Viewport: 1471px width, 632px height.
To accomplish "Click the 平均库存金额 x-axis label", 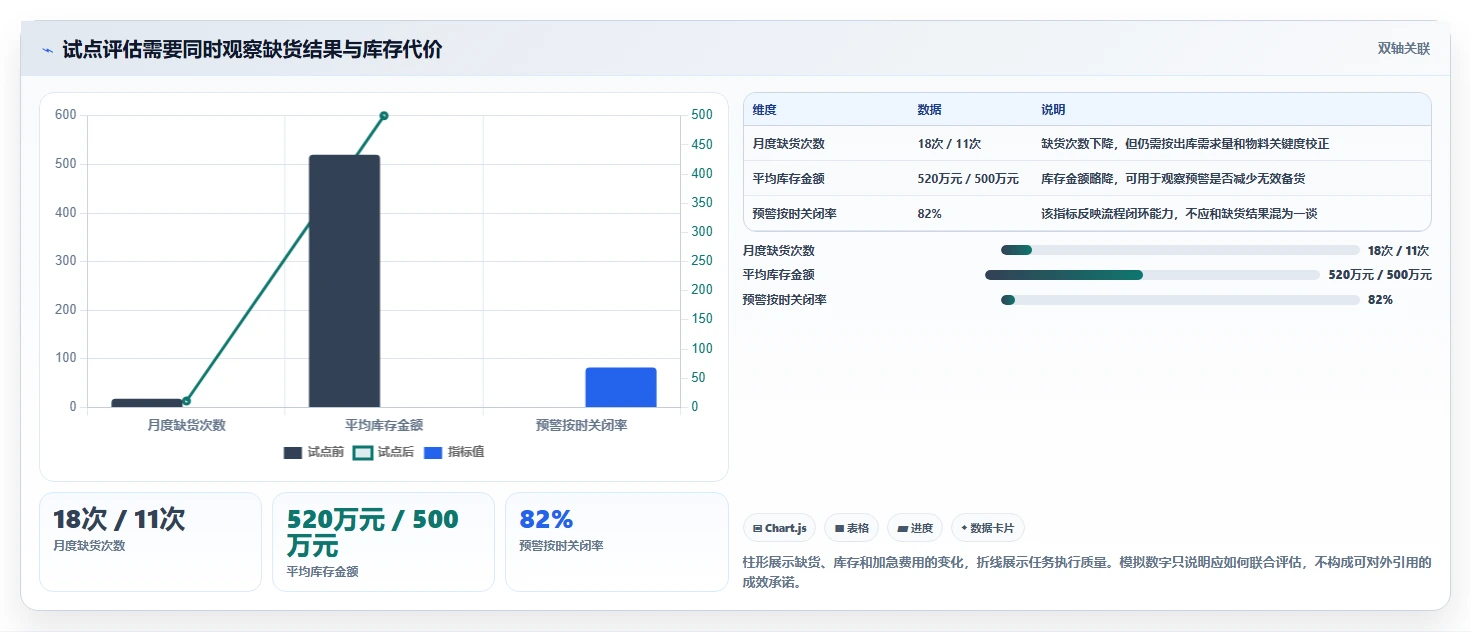I will tap(384, 425).
